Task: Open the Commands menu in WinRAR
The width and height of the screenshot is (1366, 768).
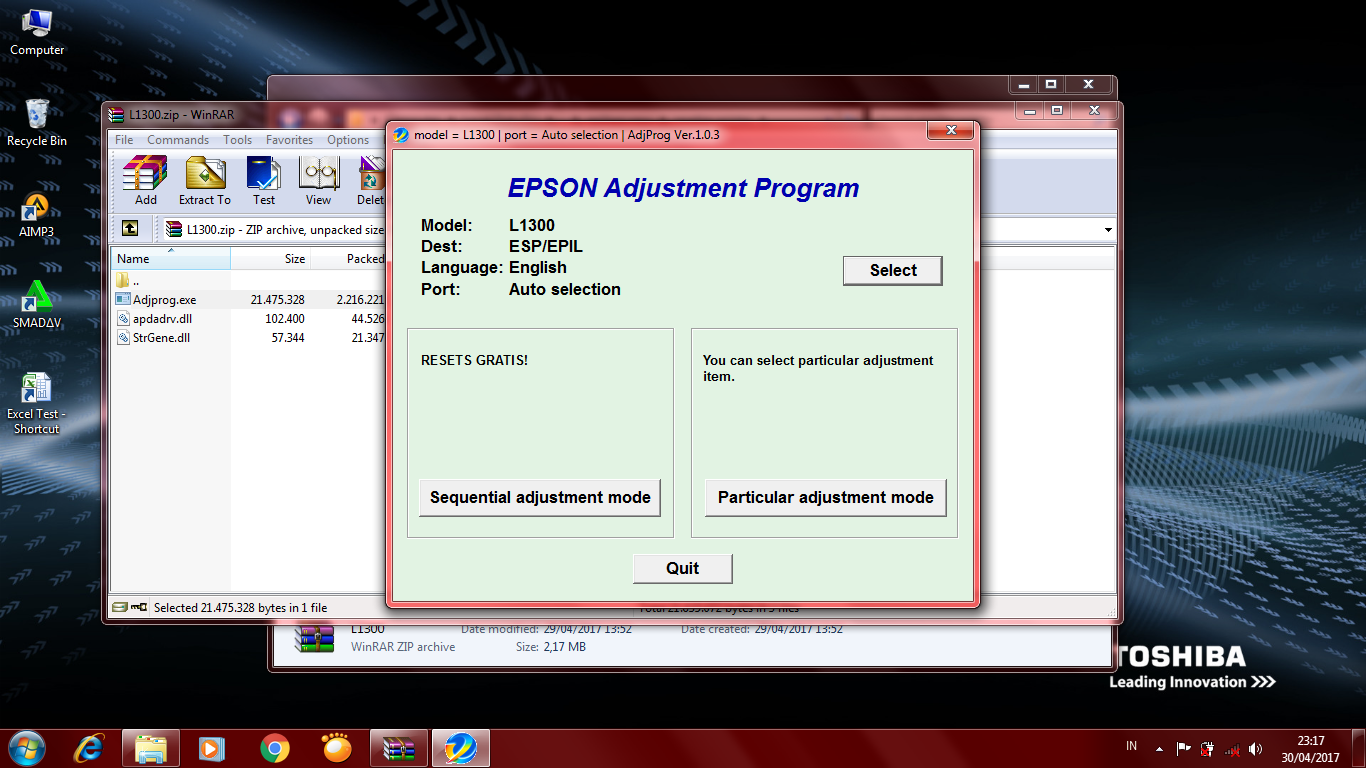Action: (x=178, y=140)
